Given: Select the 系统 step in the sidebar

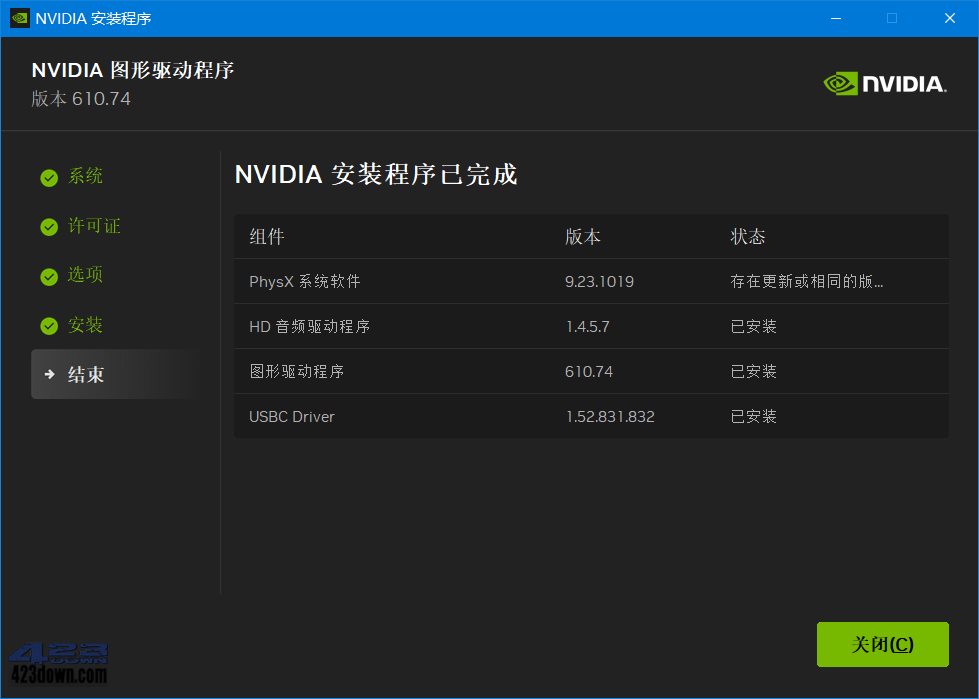Looking at the screenshot, I should coord(85,176).
